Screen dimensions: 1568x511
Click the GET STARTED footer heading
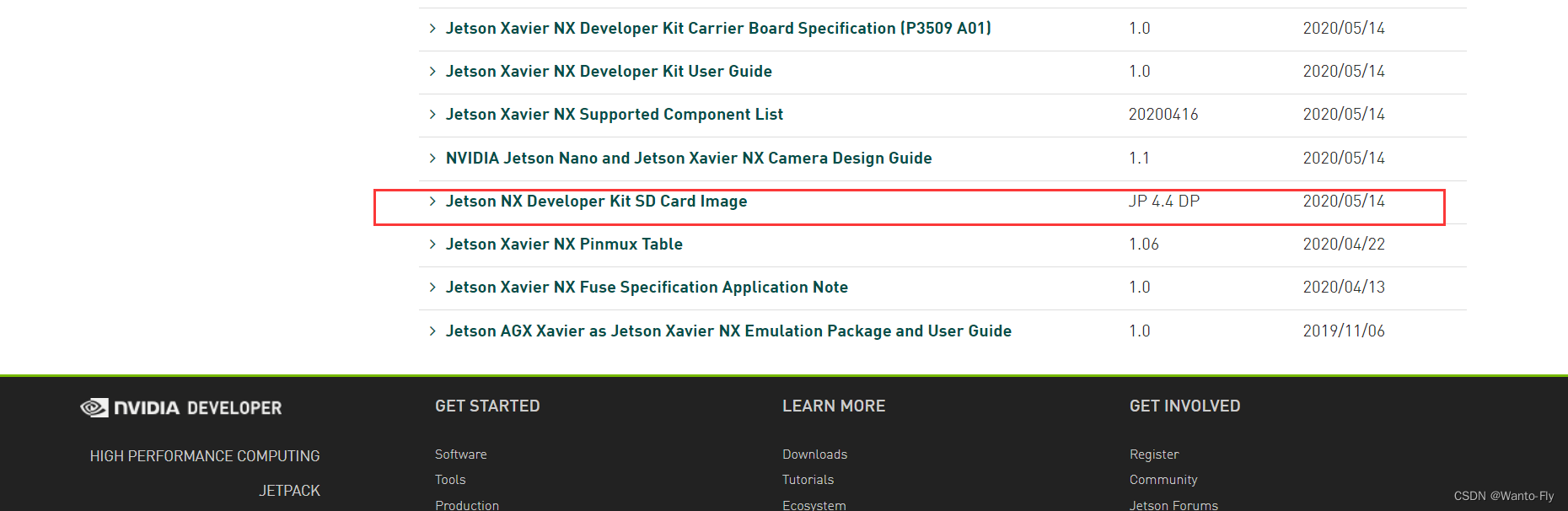pyautogui.click(x=487, y=406)
